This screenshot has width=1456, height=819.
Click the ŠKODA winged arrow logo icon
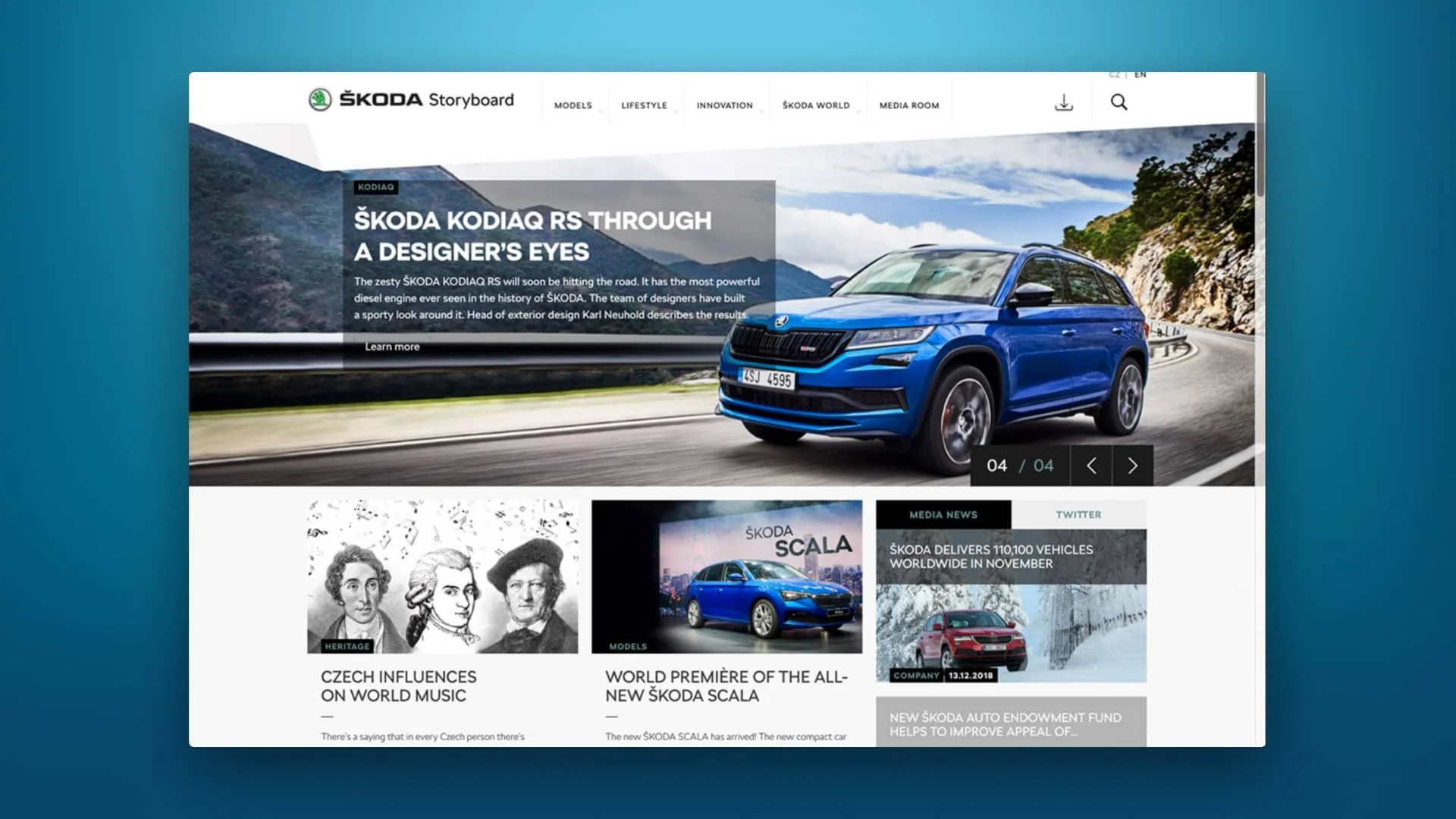[320, 100]
